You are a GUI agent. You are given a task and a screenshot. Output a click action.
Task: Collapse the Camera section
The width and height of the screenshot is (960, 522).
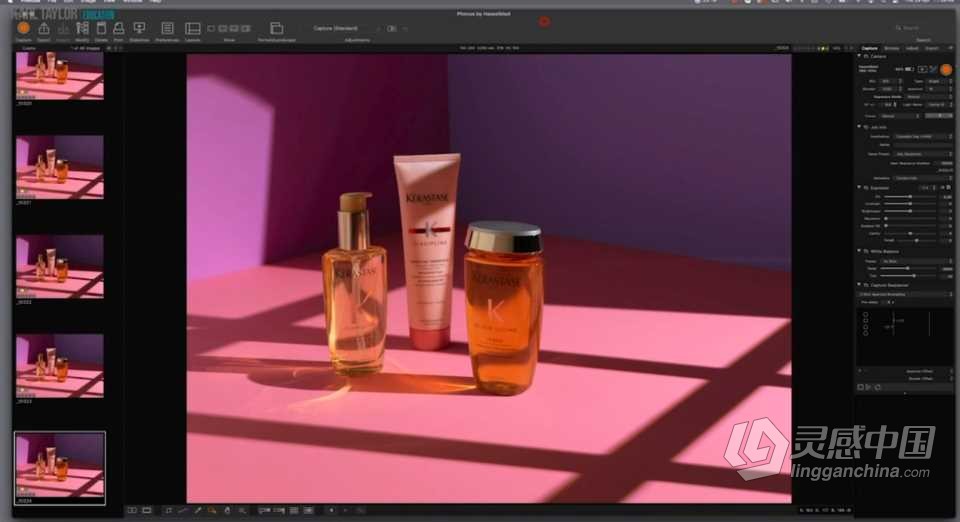click(x=860, y=56)
